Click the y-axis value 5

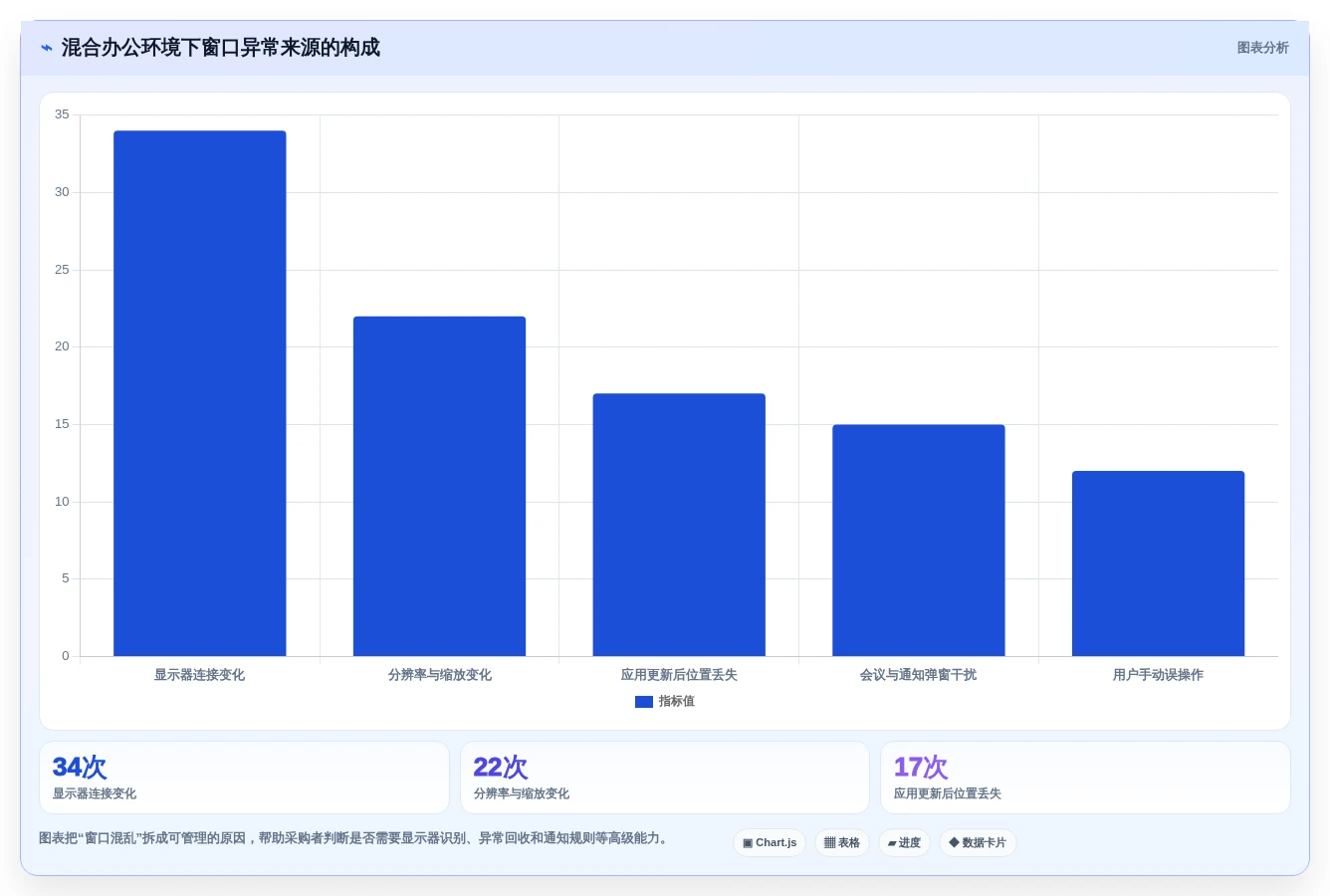click(66, 578)
